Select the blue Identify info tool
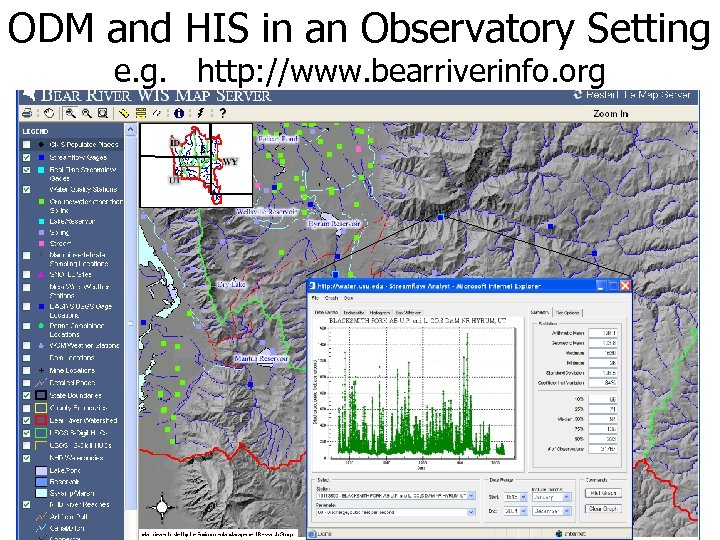Viewport: 720px width, 540px height. pyautogui.click(x=179, y=113)
